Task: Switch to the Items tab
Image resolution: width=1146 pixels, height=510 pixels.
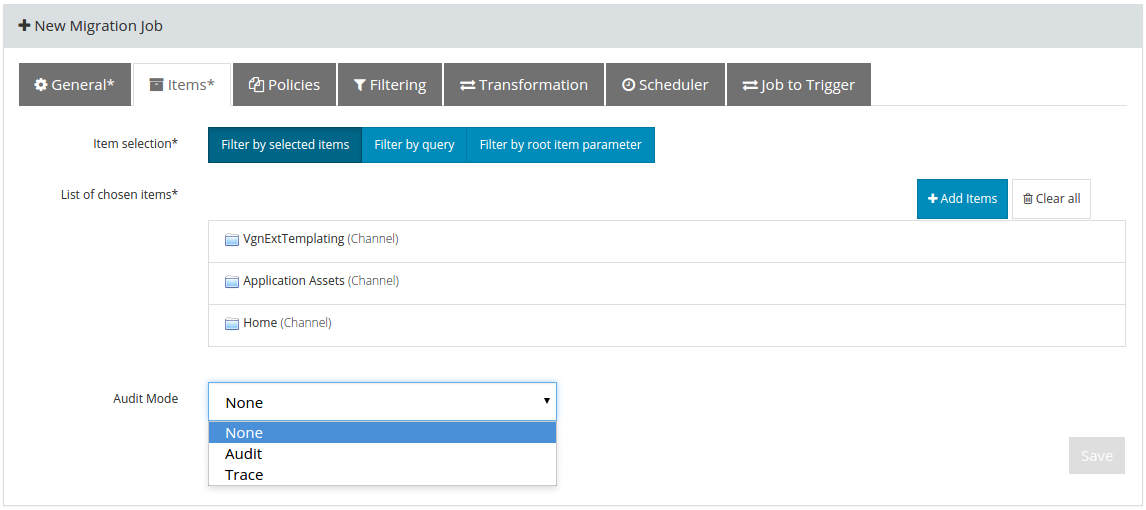Action: (182, 85)
